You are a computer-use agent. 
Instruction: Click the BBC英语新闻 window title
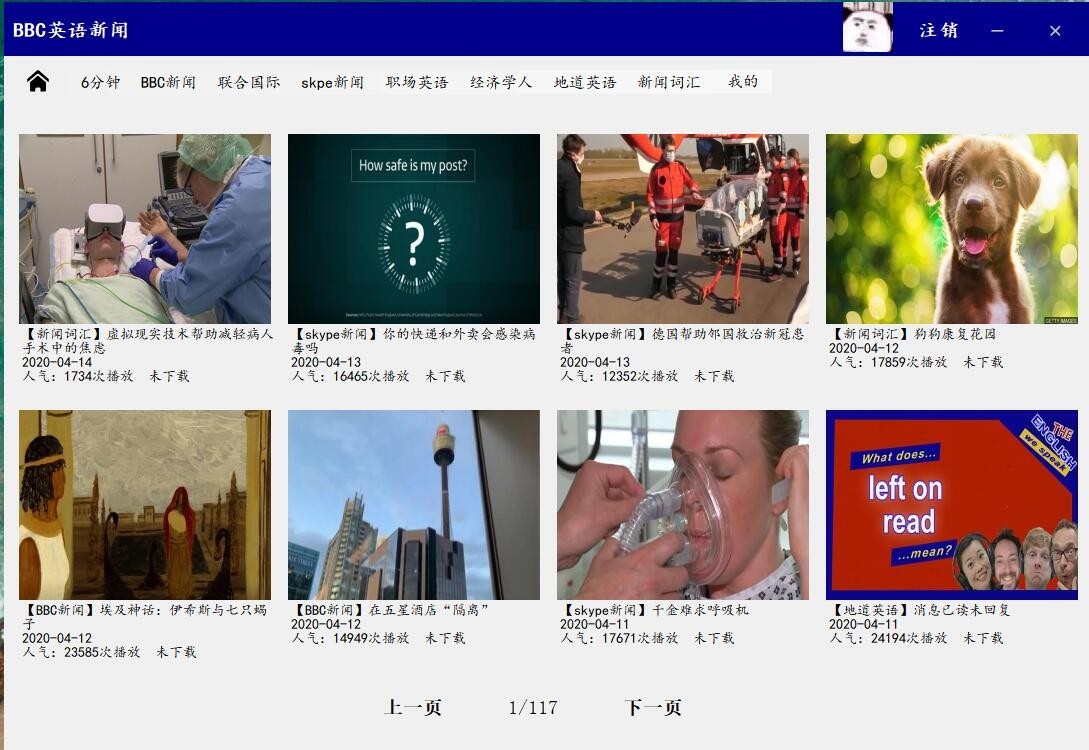[x=70, y=30]
